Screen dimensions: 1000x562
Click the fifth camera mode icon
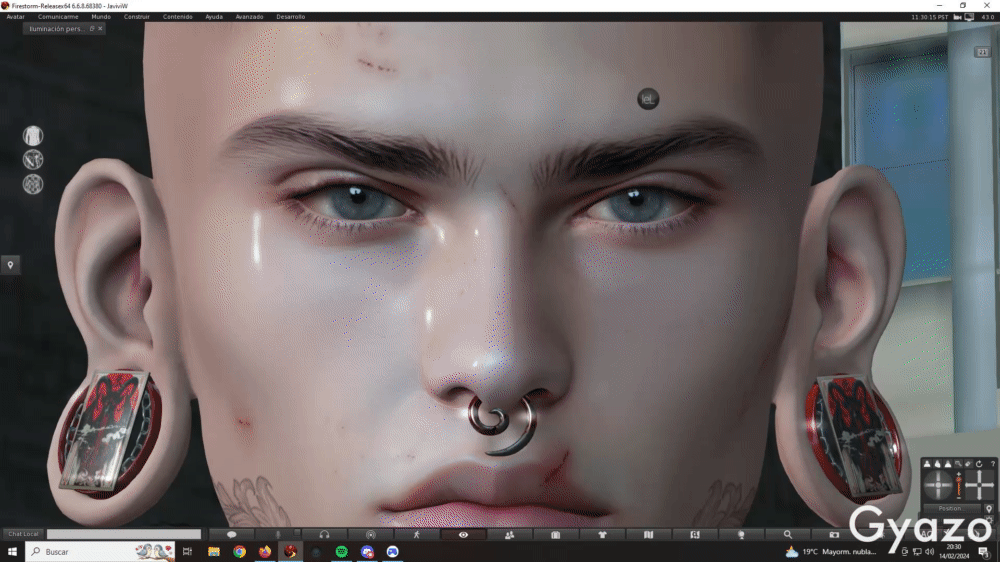pos(968,464)
